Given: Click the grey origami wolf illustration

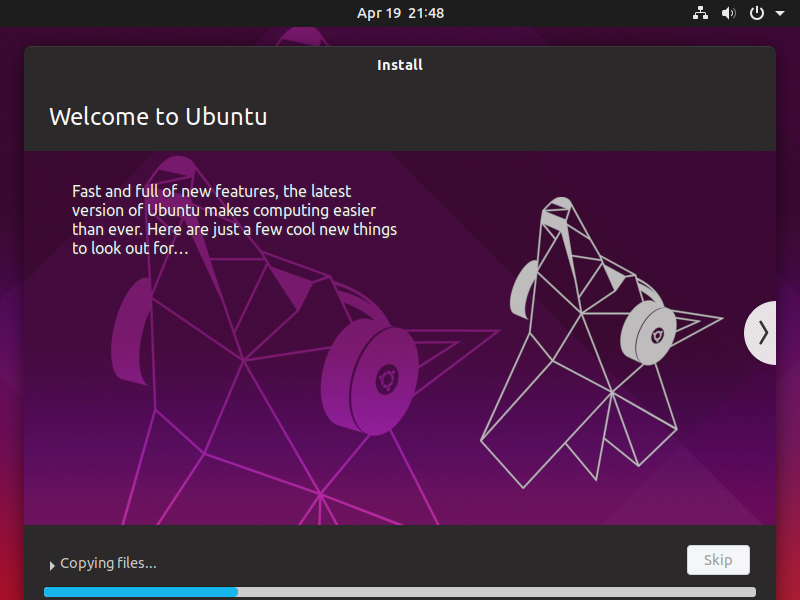Looking at the screenshot, I should click(x=602, y=342).
